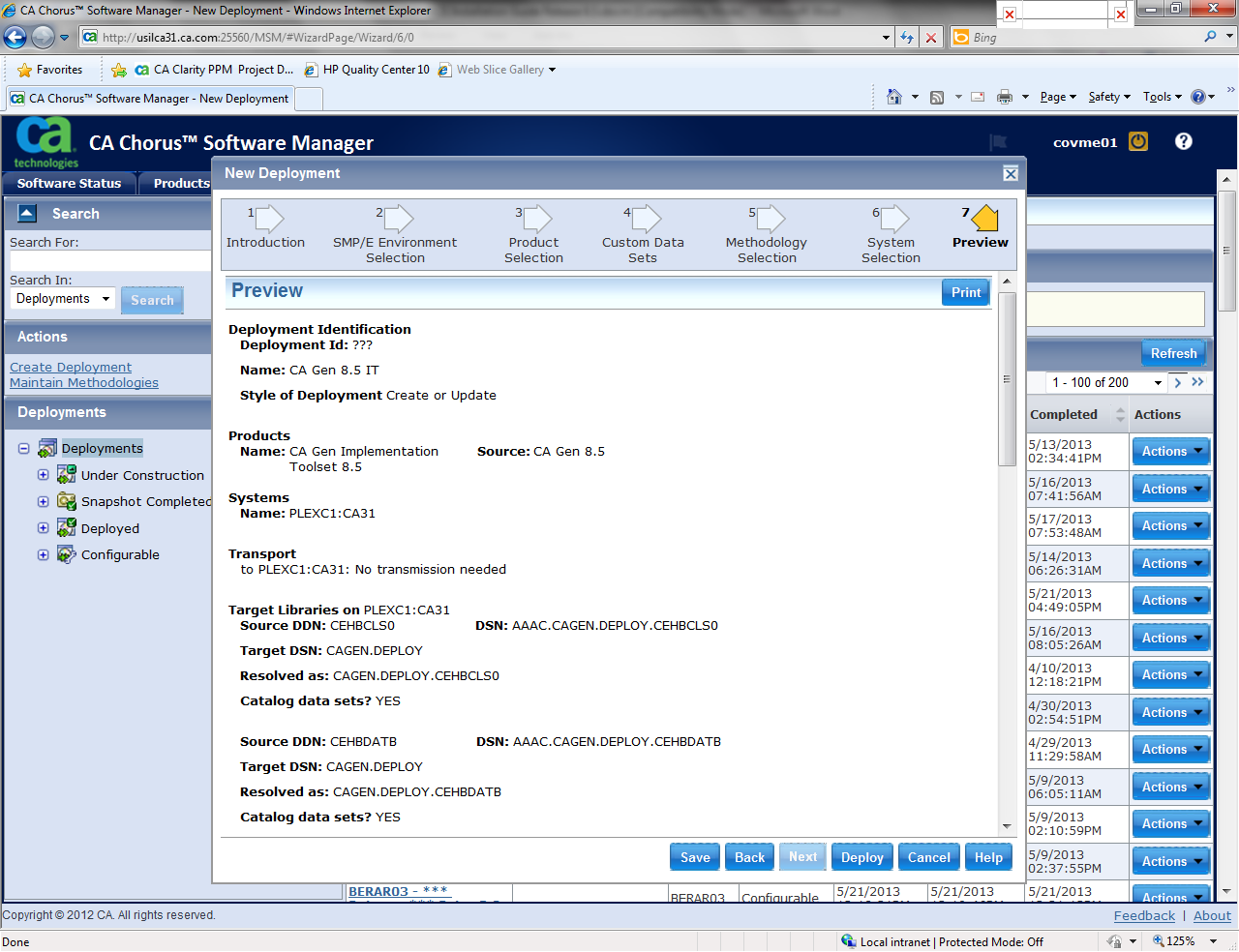Expand the Under Construction tree node
This screenshot has width=1239, height=952.
(43, 475)
